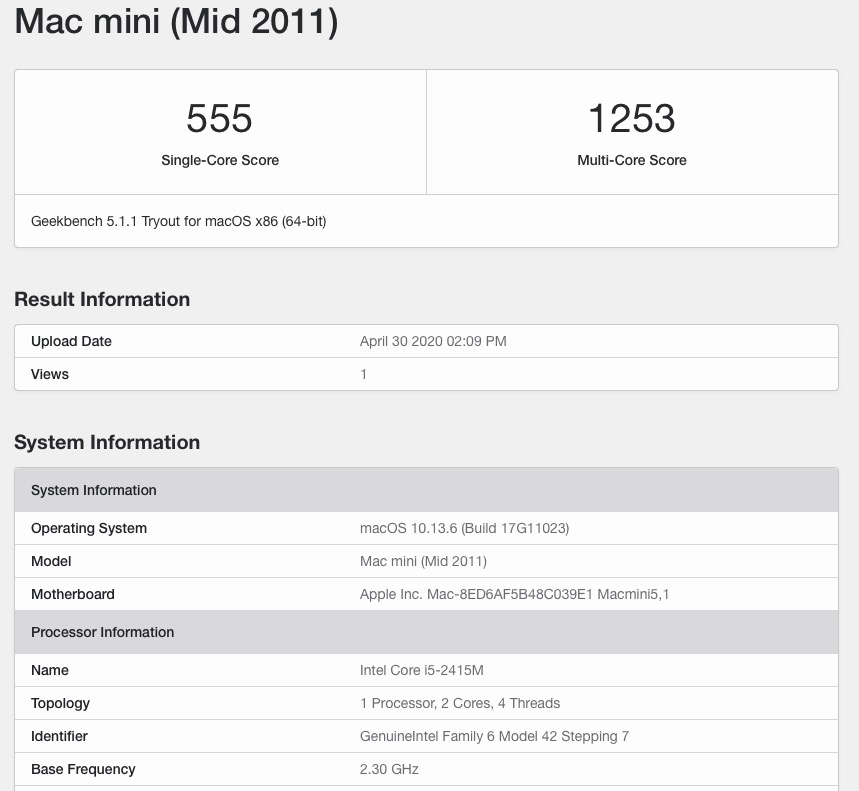Screen dimensions: 859x791
Task: Click the Topology value 1 Processor, 2 Cores
Action: coord(459,703)
